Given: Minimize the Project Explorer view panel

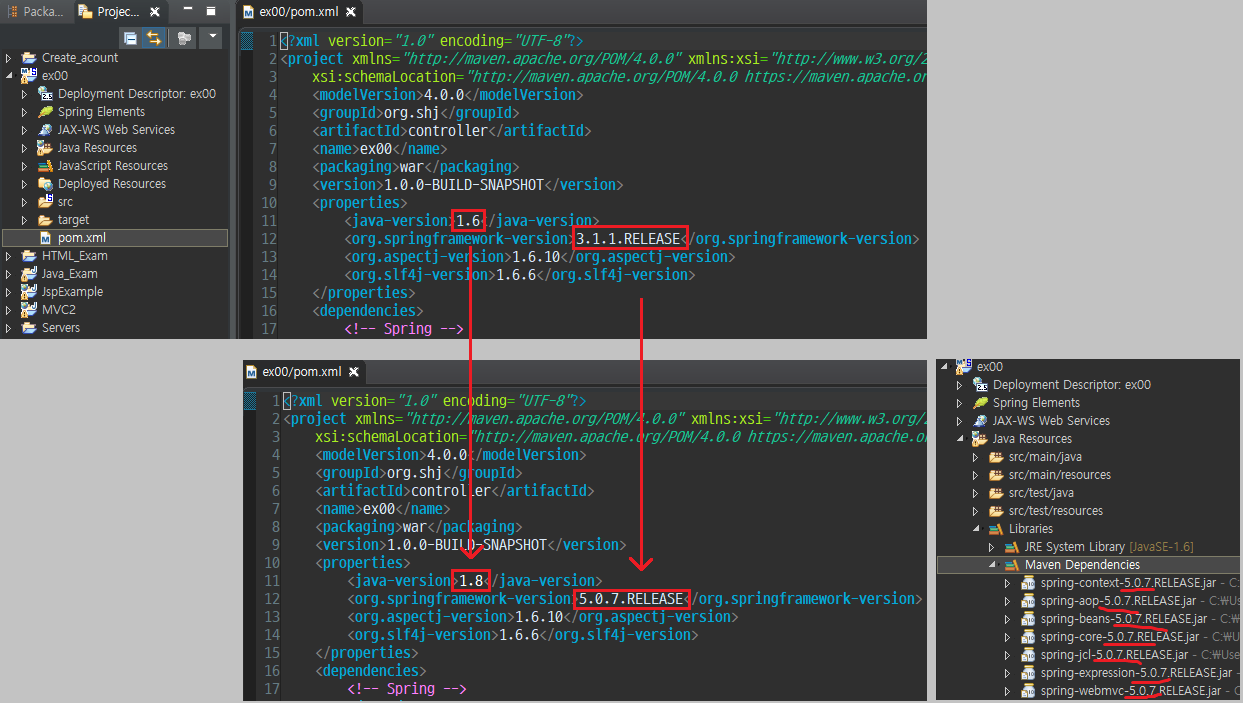Looking at the screenshot, I should click(190, 11).
